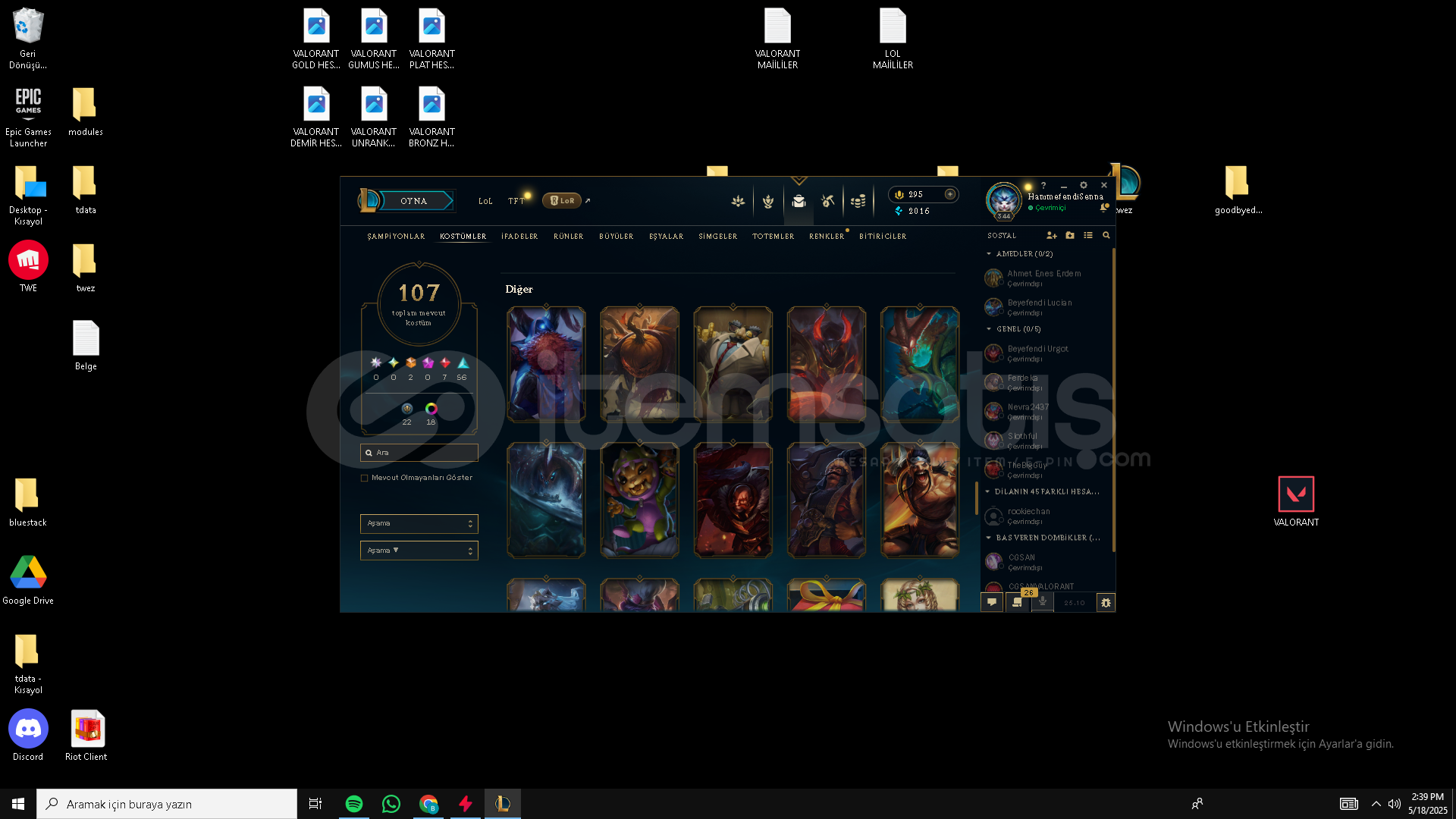Switch to the BİTİRİCİLER tab

click(x=883, y=237)
